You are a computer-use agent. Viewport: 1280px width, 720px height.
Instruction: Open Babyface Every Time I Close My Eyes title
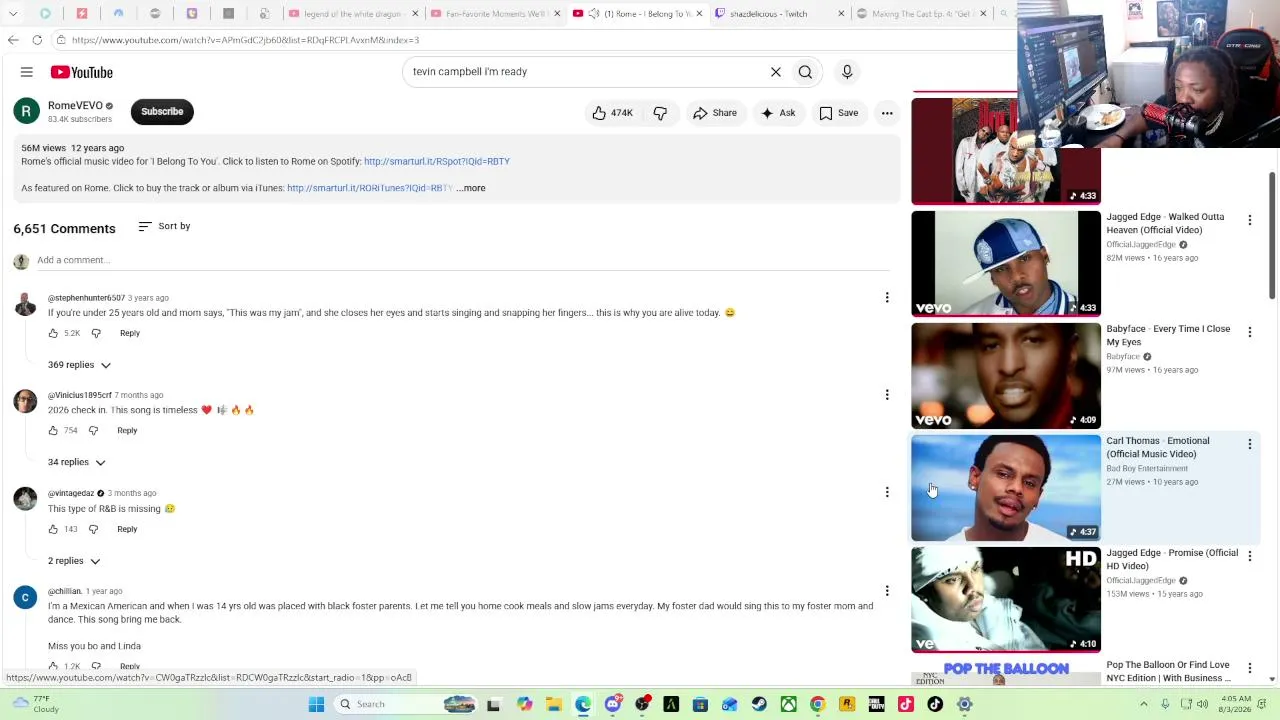click(1168, 335)
